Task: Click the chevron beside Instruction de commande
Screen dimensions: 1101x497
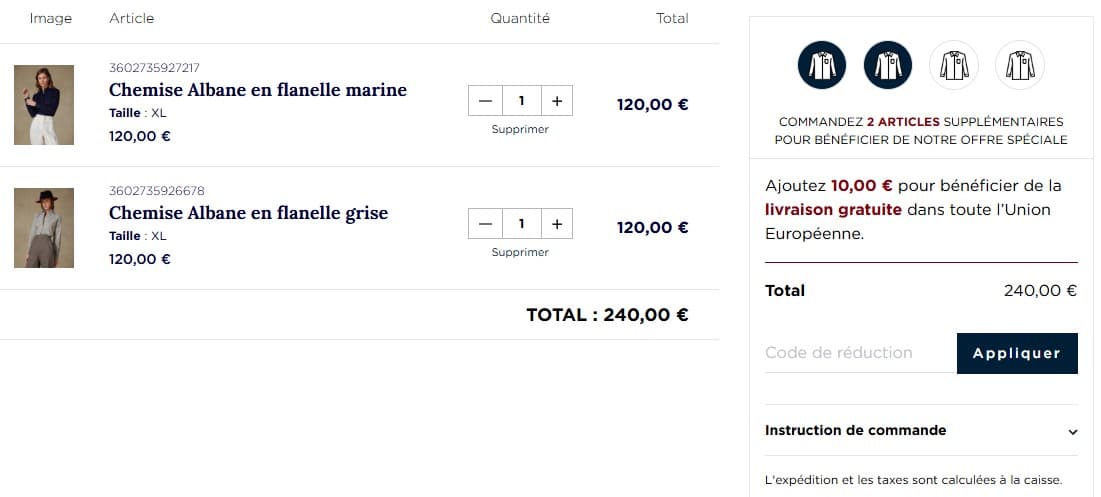Action: (x=1072, y=432)
